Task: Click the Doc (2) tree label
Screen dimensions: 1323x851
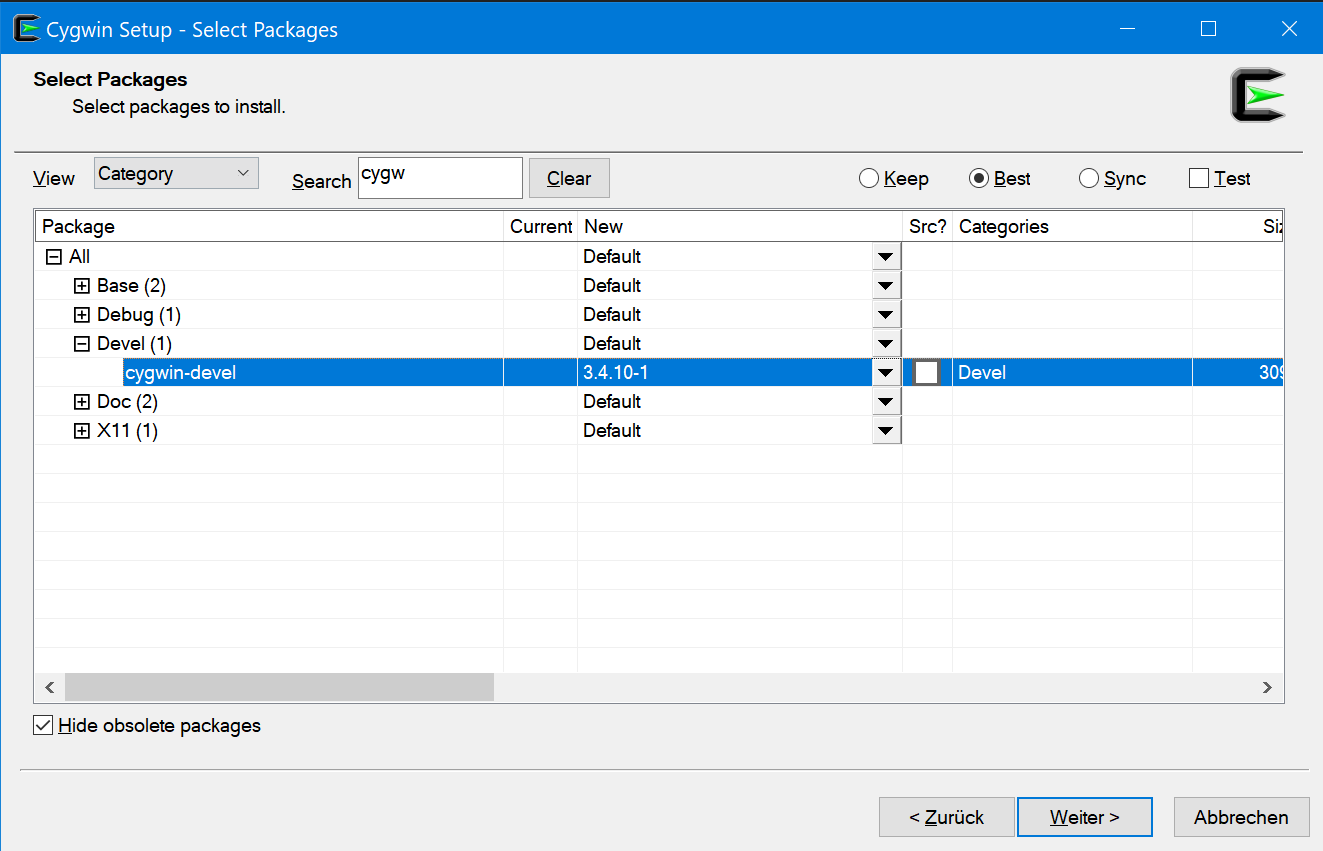Action: click(127, 402)
